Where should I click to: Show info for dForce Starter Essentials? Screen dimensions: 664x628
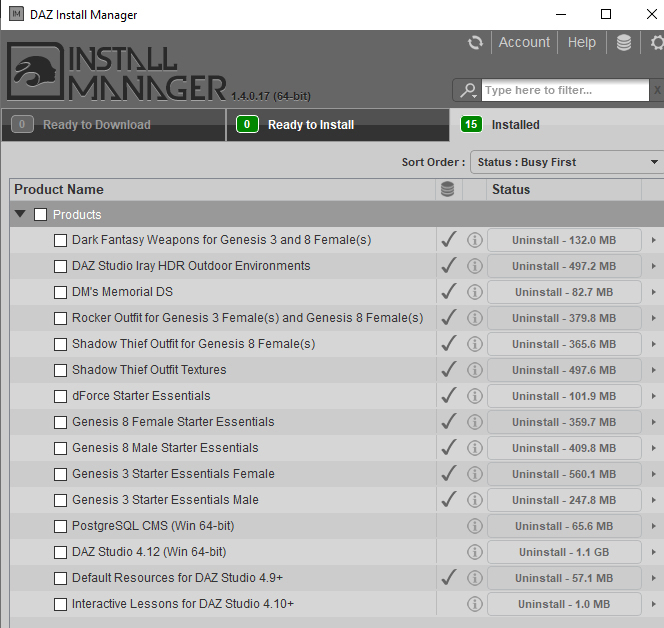(x=475, y=396)
